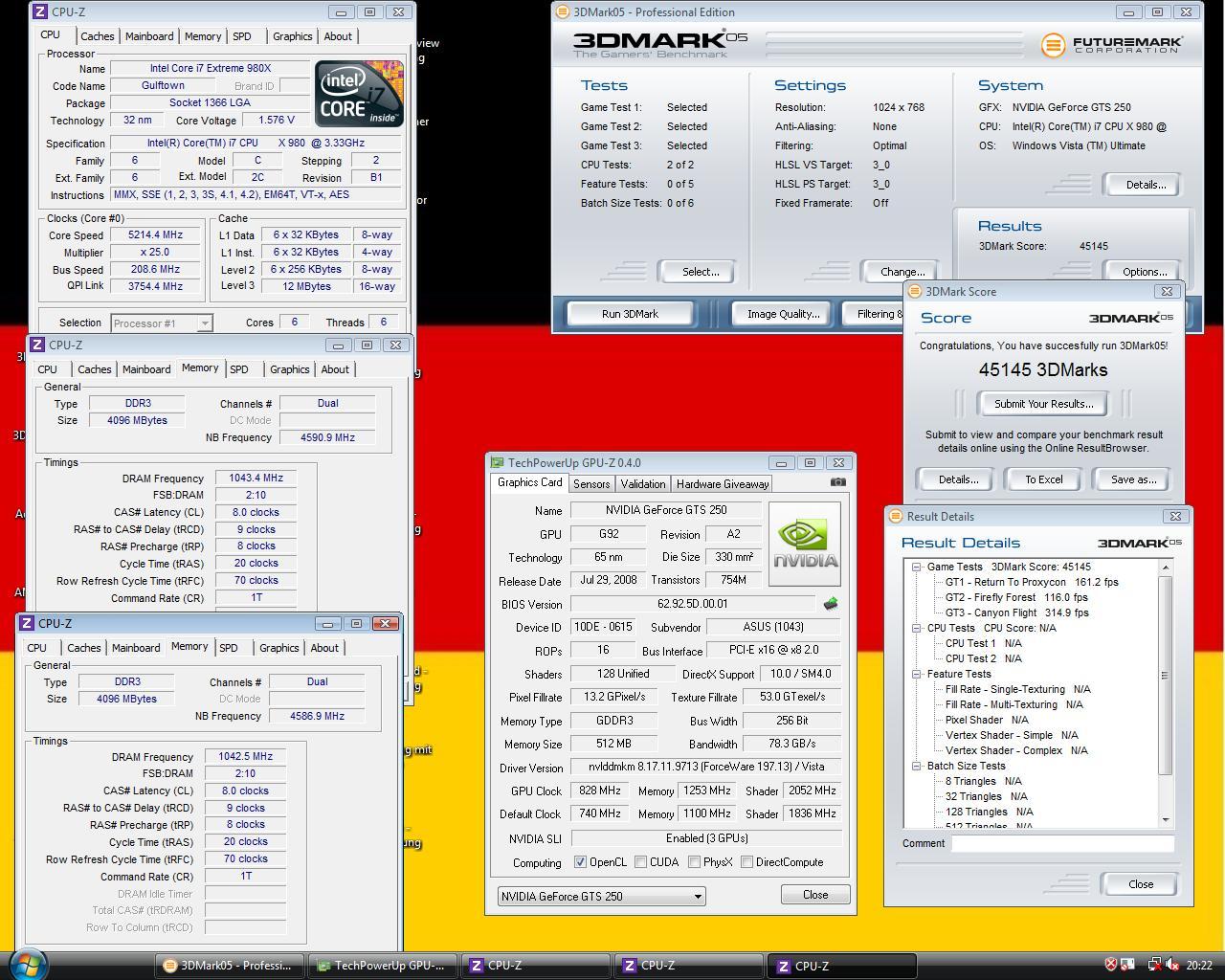
Task: Close the 3DMark Score dialog with X
Action: (1167, 291)
